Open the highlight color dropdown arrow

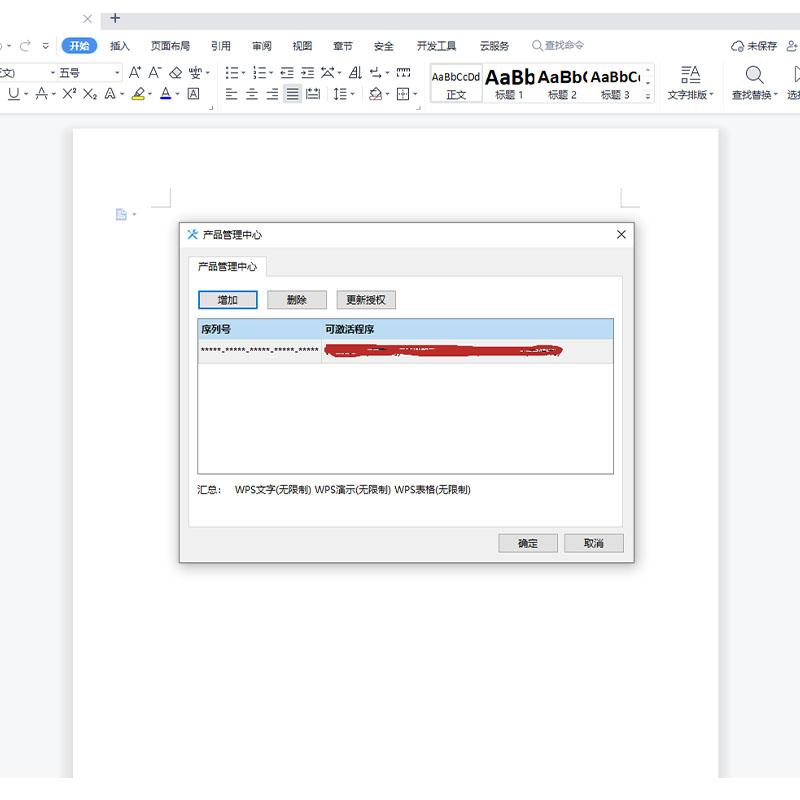149,94
